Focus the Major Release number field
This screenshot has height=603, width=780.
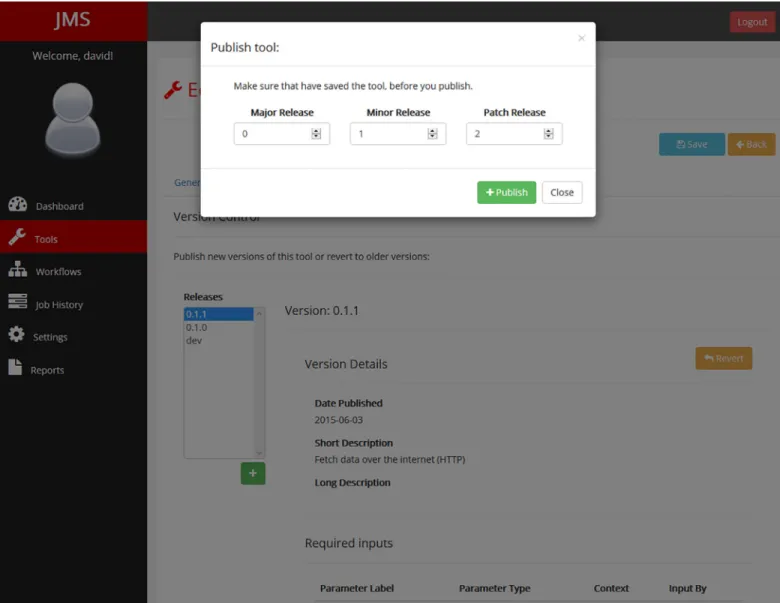click(282, 134)
